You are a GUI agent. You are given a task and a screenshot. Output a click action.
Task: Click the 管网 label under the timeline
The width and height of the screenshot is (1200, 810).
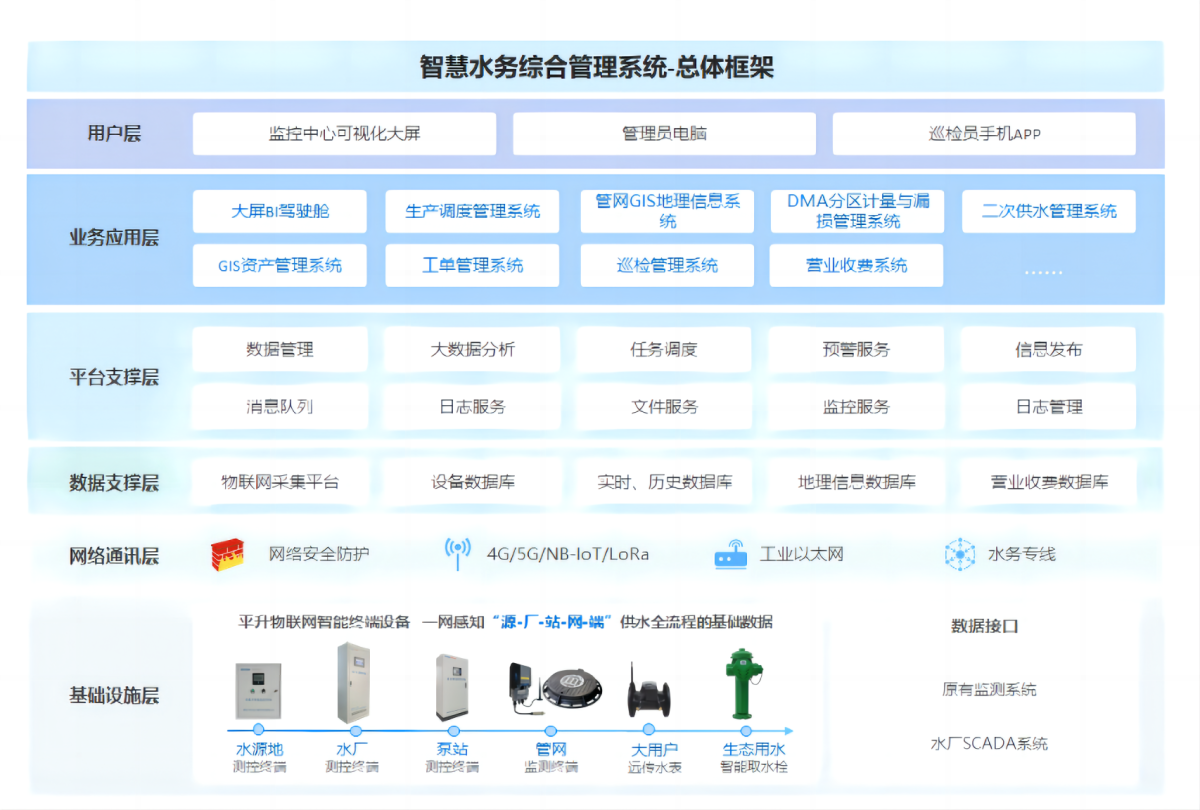(x=551, y=749)
